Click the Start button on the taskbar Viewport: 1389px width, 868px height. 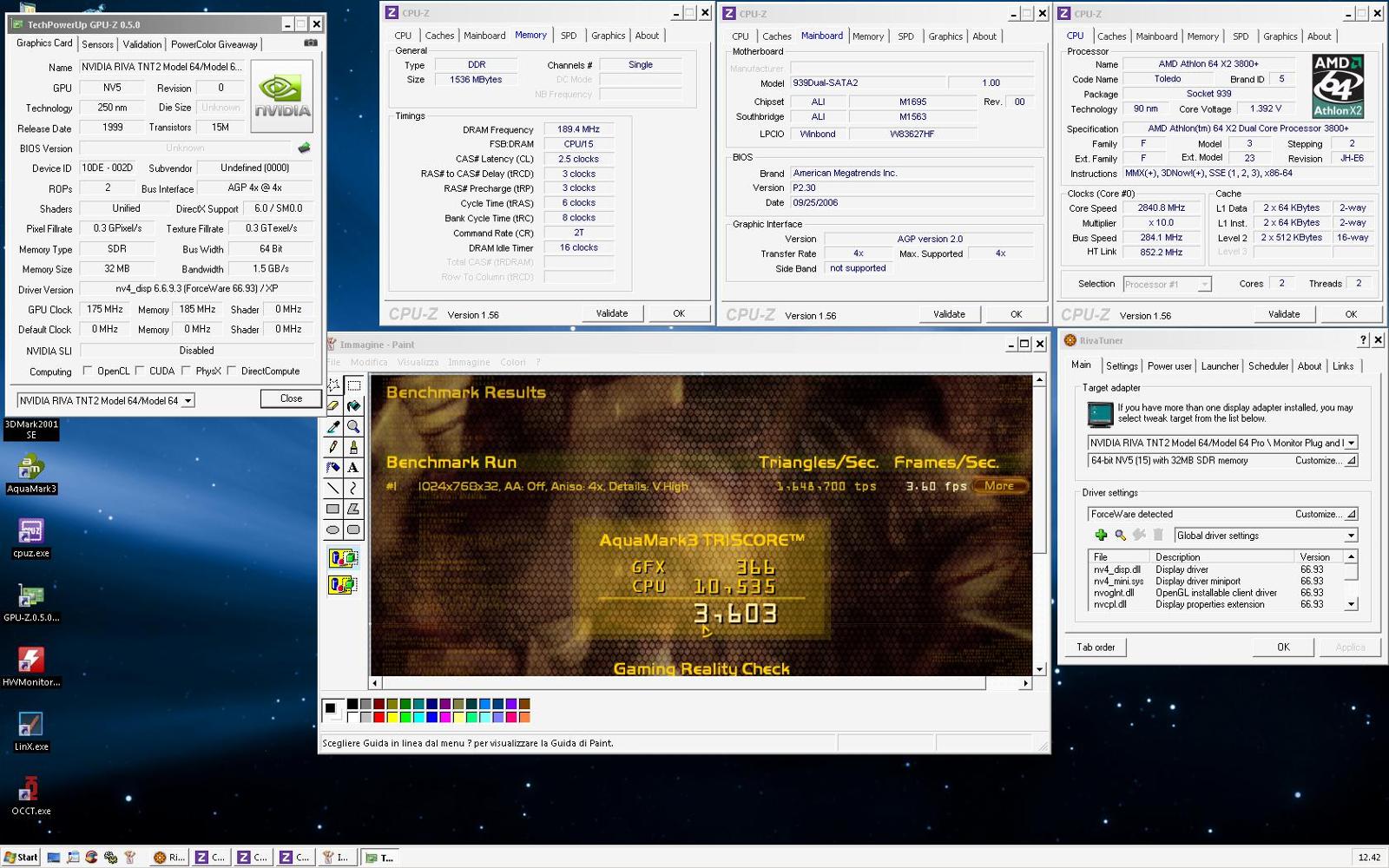21,857
